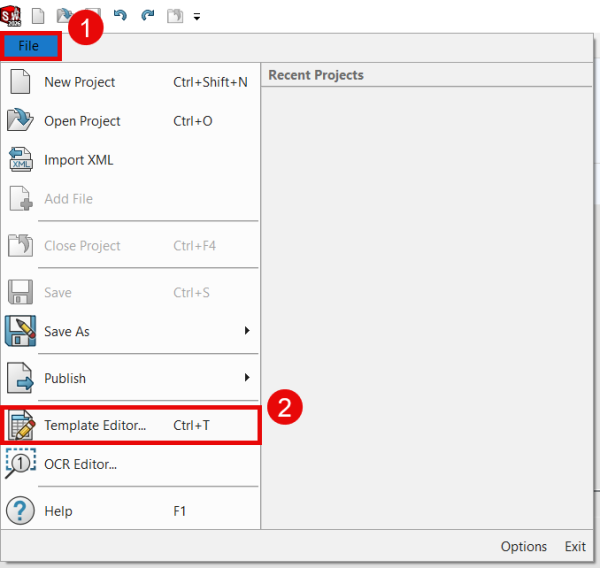600x568 pixels.
Task: Expand the Save As submenu arrow
Action: coord(247,331)
